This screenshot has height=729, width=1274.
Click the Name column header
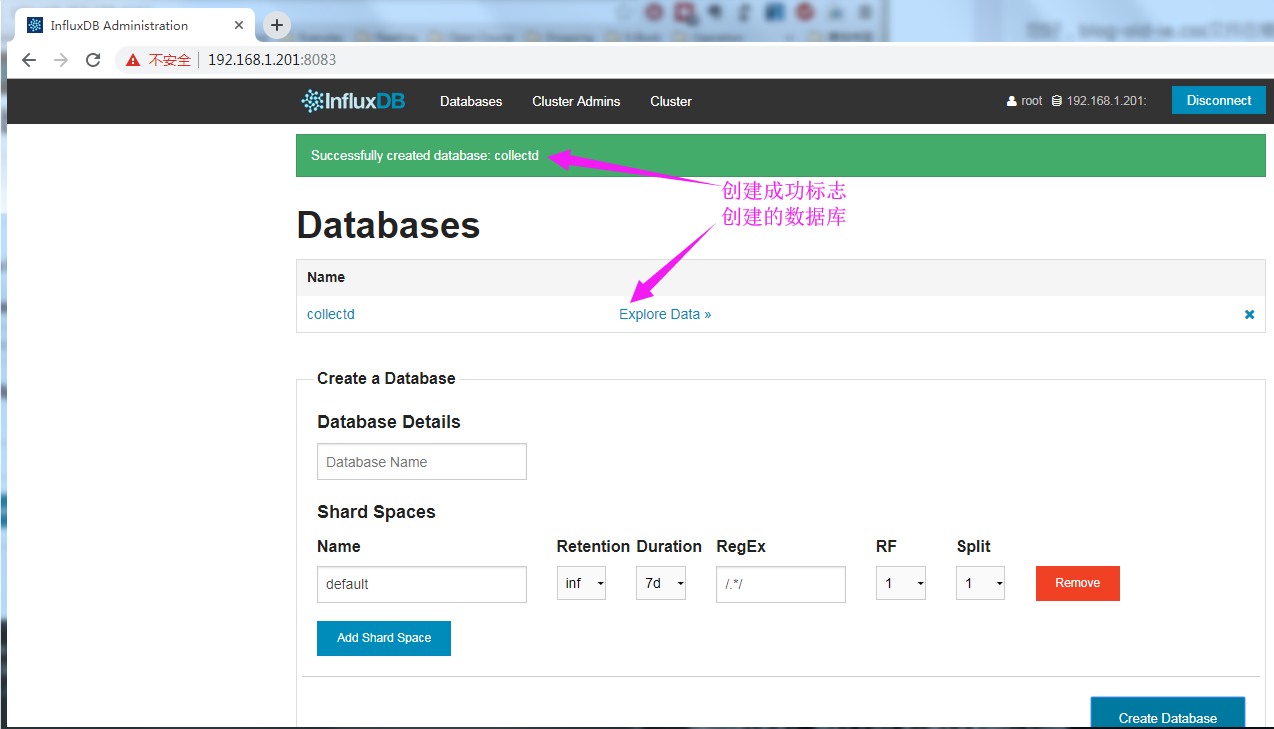(x=326, y=277)
